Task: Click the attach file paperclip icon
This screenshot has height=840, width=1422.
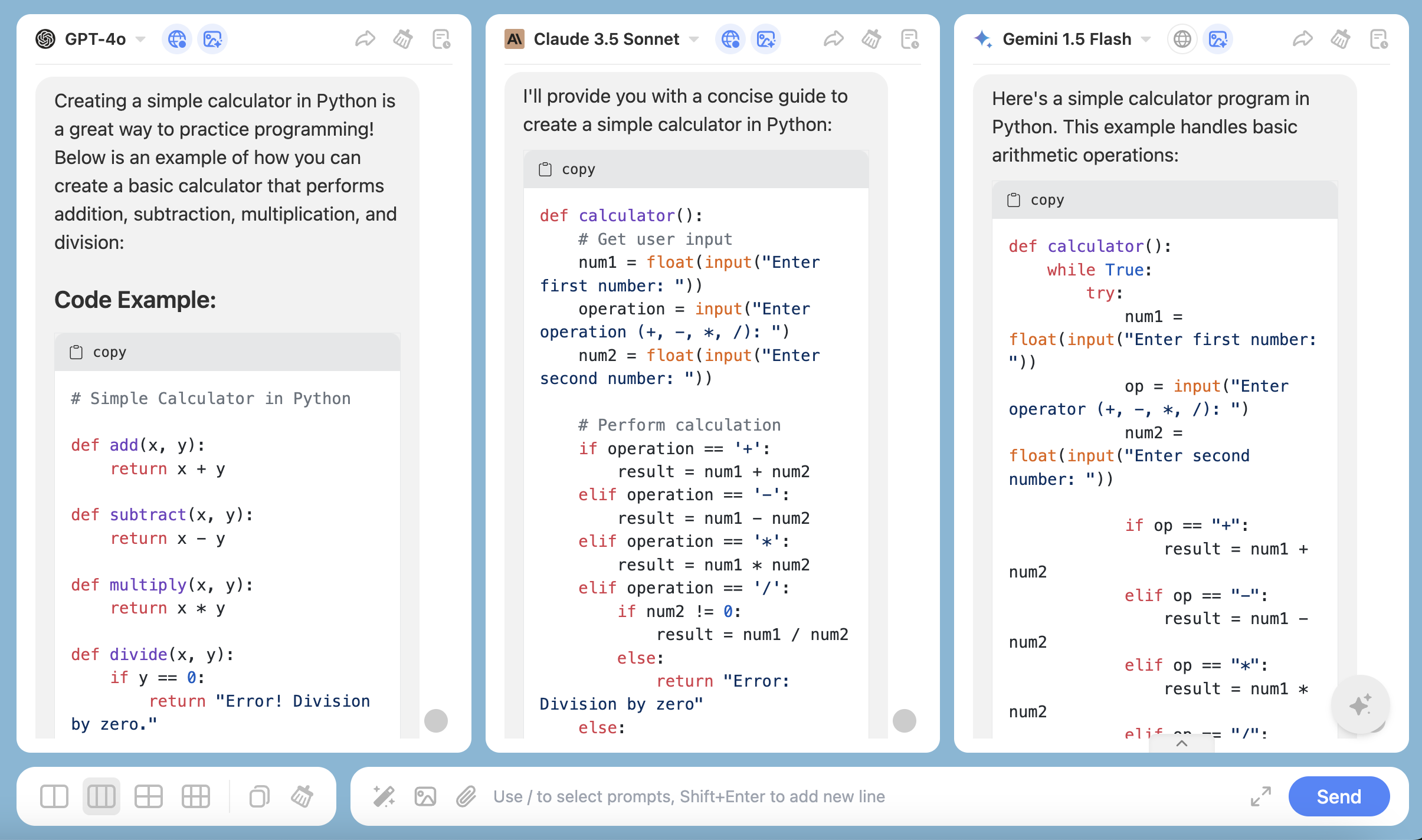Action: click(x=466, y=796)
